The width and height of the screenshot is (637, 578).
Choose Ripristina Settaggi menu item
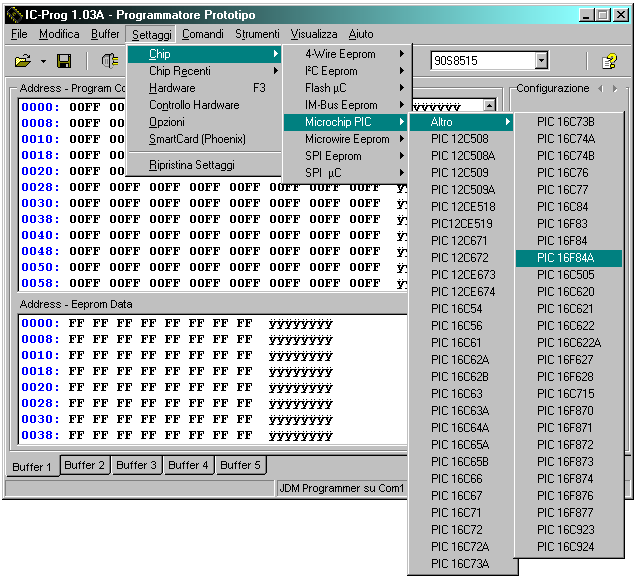(x=204, y=165)
